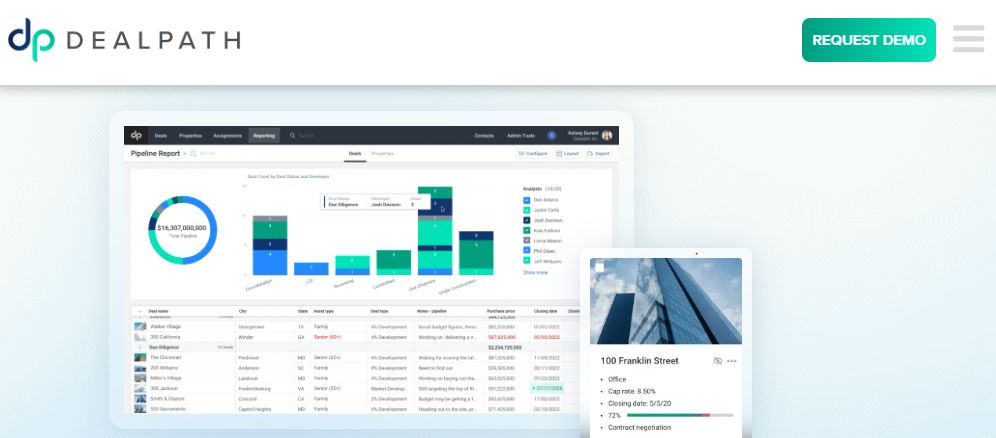This screenshot has width=996, height=438.
Task: Click the 100 Franklin Street building photo
Action: click(x=666, y=301)
